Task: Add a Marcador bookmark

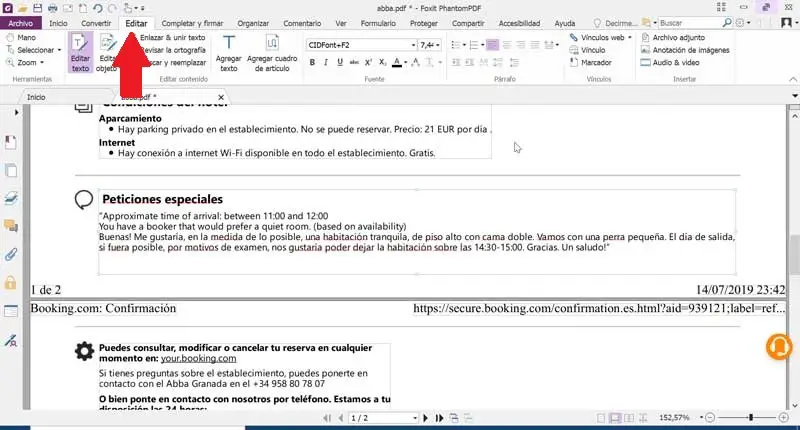Action: tap(590, 62)
